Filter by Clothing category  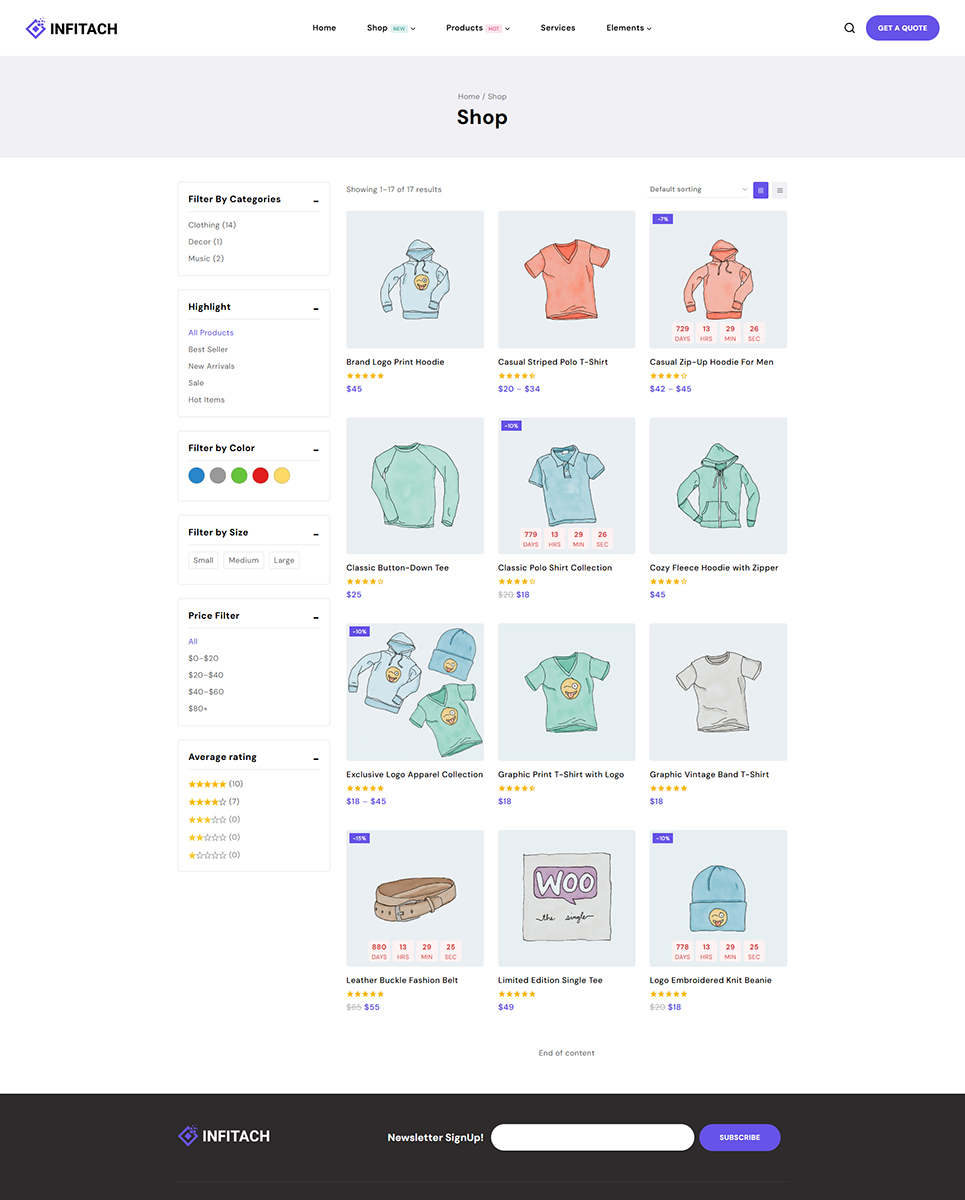coord(211,224)
